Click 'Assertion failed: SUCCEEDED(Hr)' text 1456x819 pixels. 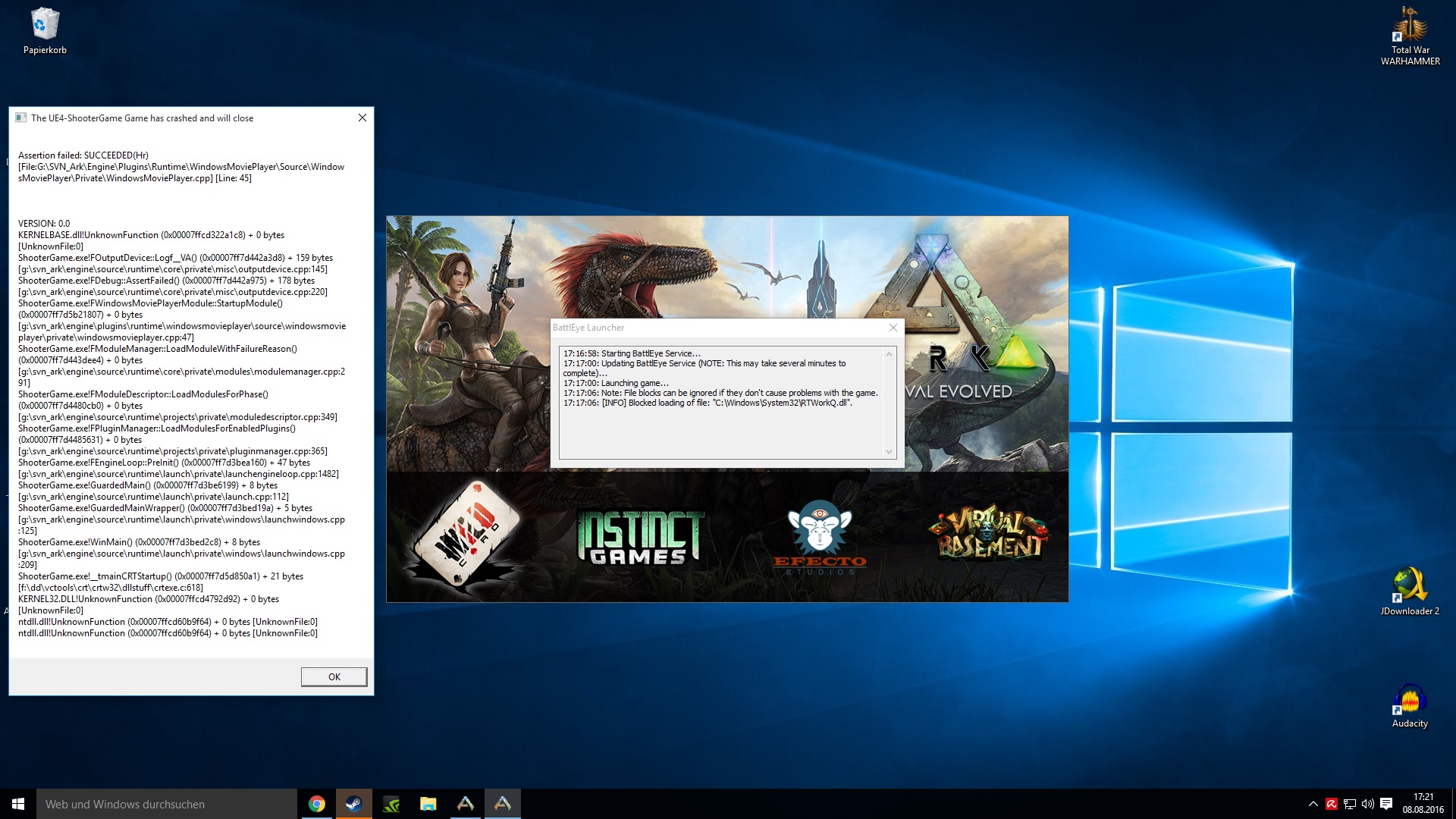[83, 155]
